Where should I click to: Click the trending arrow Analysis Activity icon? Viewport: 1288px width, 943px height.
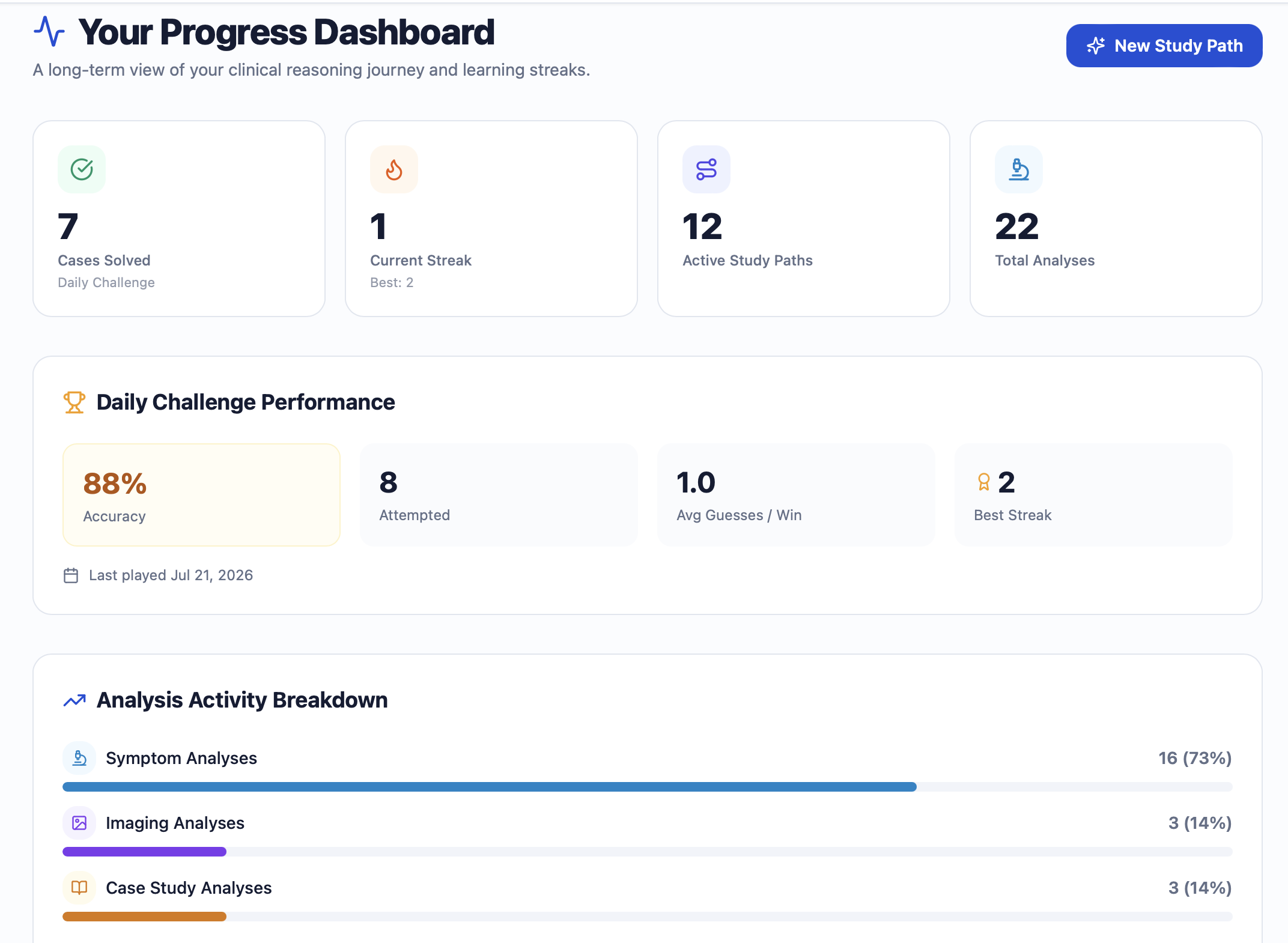[74, 700]
